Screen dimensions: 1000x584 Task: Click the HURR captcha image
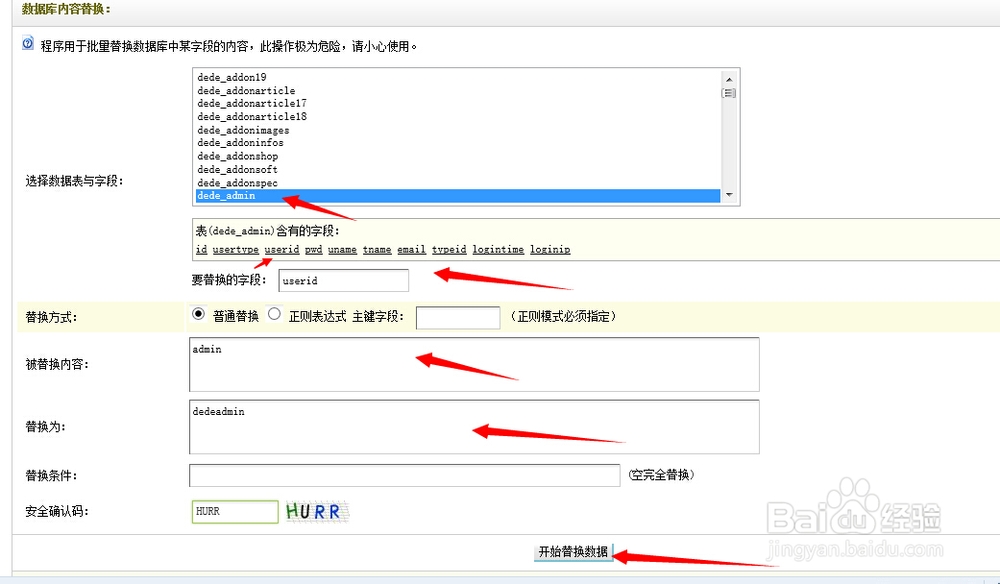click(x=317, y=511)
